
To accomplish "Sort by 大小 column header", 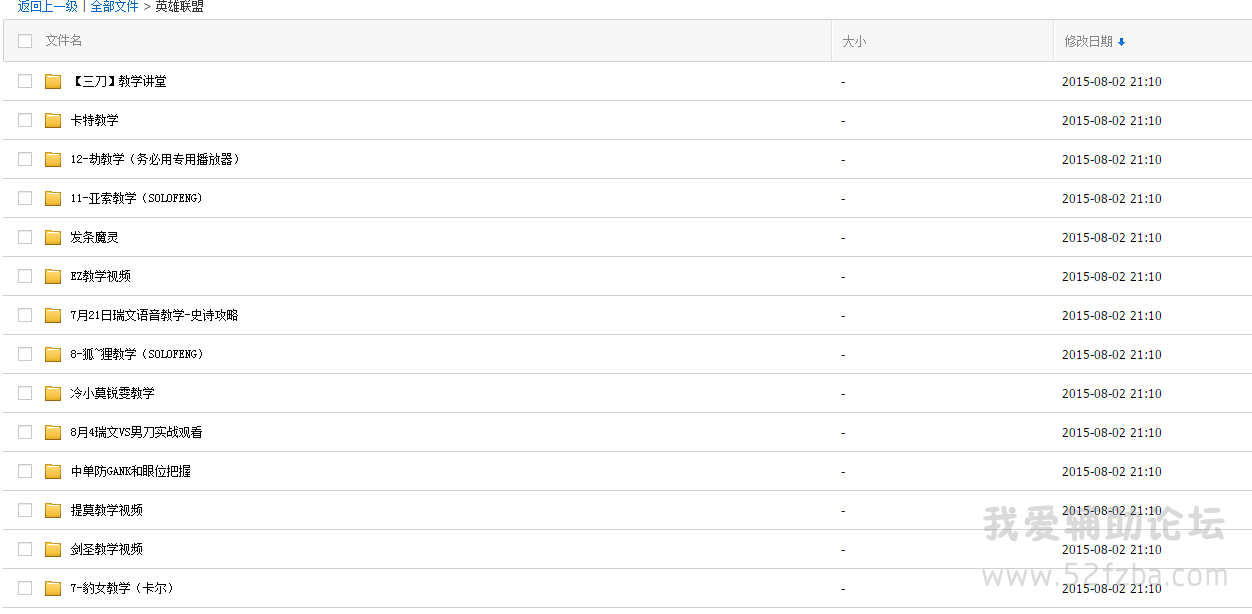I will 854,41.
